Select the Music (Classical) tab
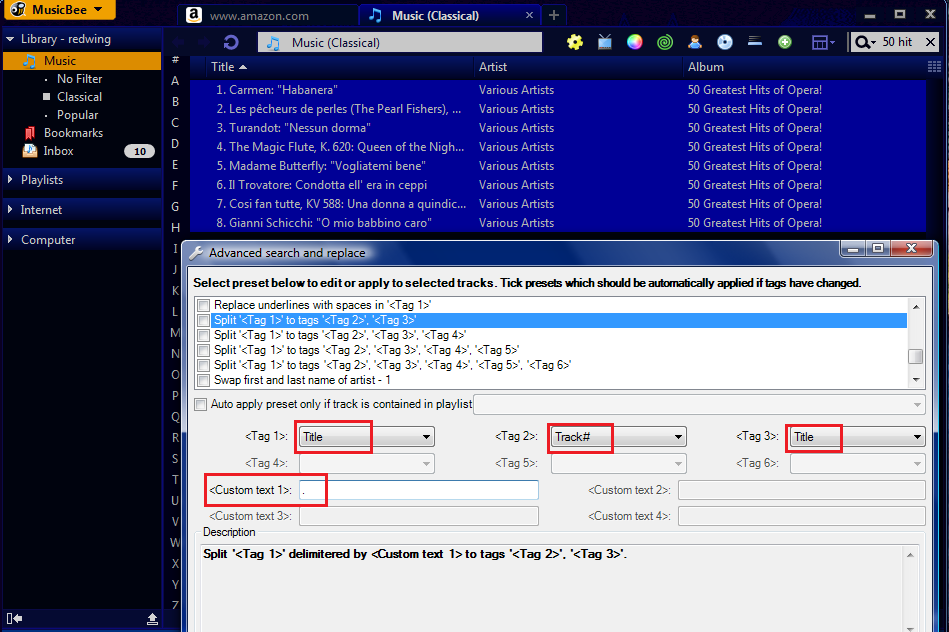 (435, 16)
